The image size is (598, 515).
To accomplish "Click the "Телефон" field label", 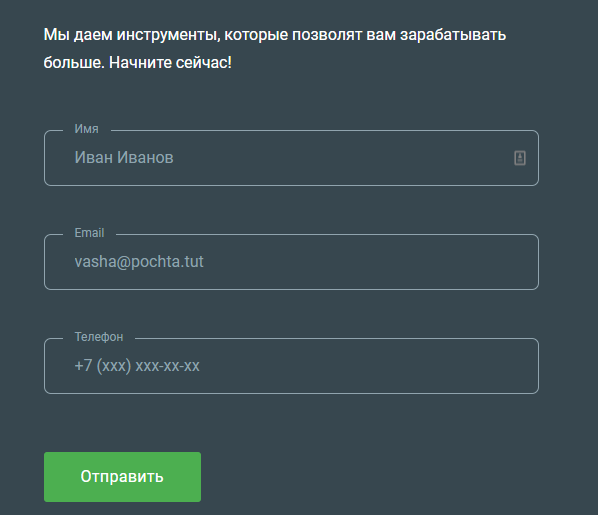I will [x=99, y=337].
